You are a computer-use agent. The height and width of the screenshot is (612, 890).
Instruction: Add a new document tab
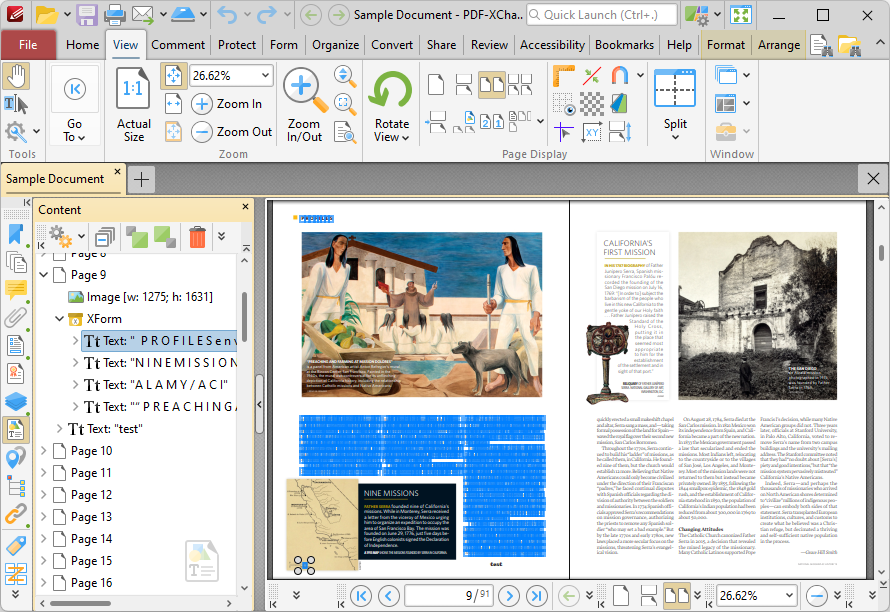tap(141, 179)
